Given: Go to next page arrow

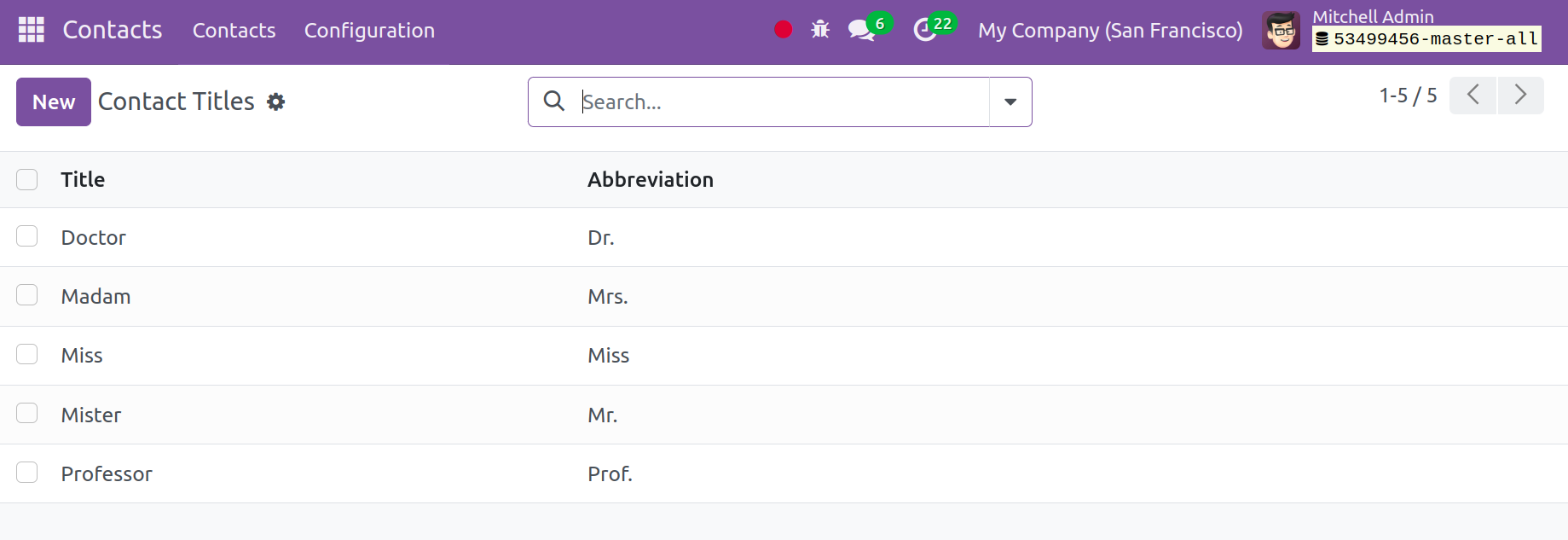Looking at the screenshot, I should 1520,95.
